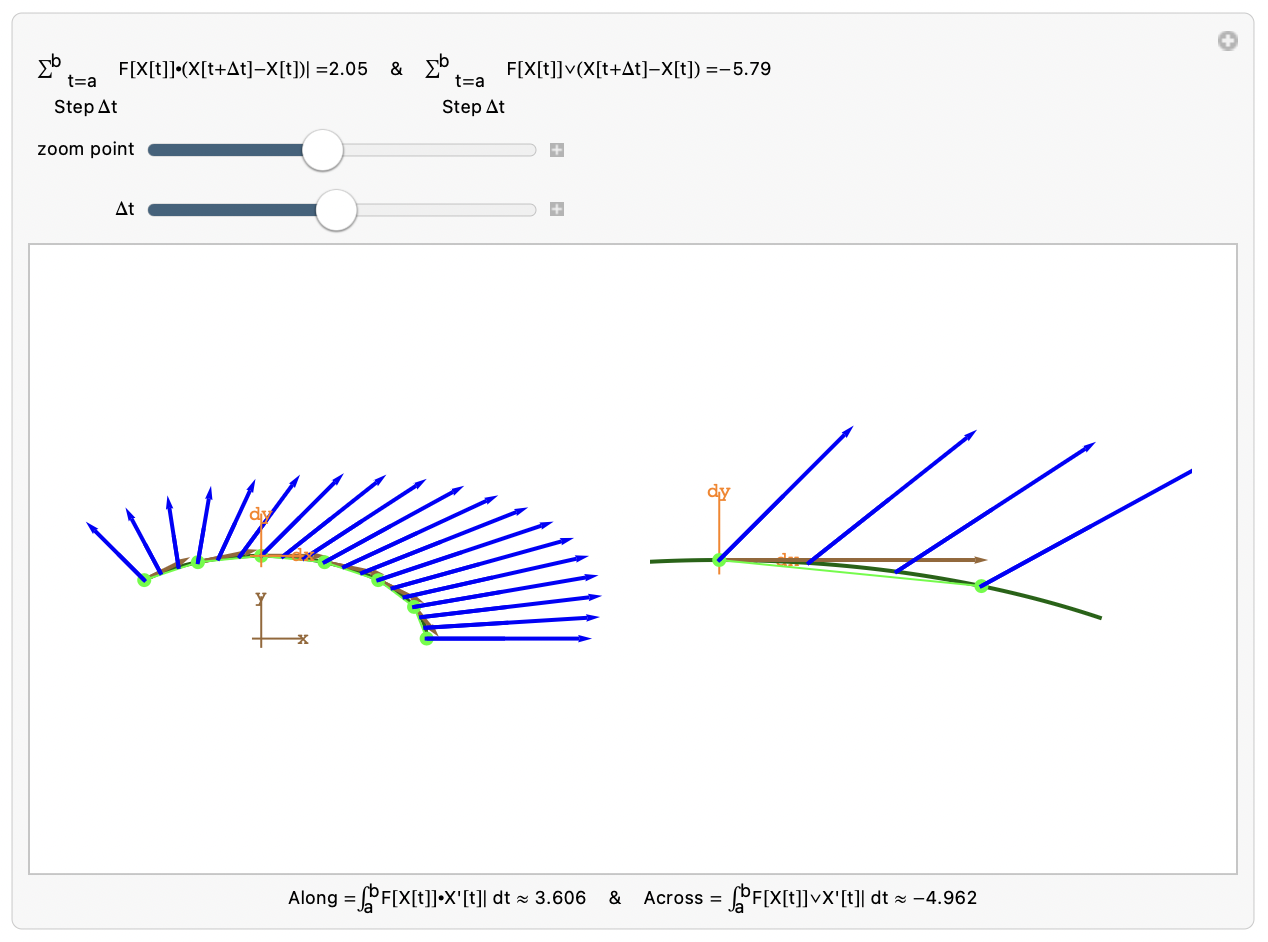Expand the zoom point slider controls

(x=557, y=150)
